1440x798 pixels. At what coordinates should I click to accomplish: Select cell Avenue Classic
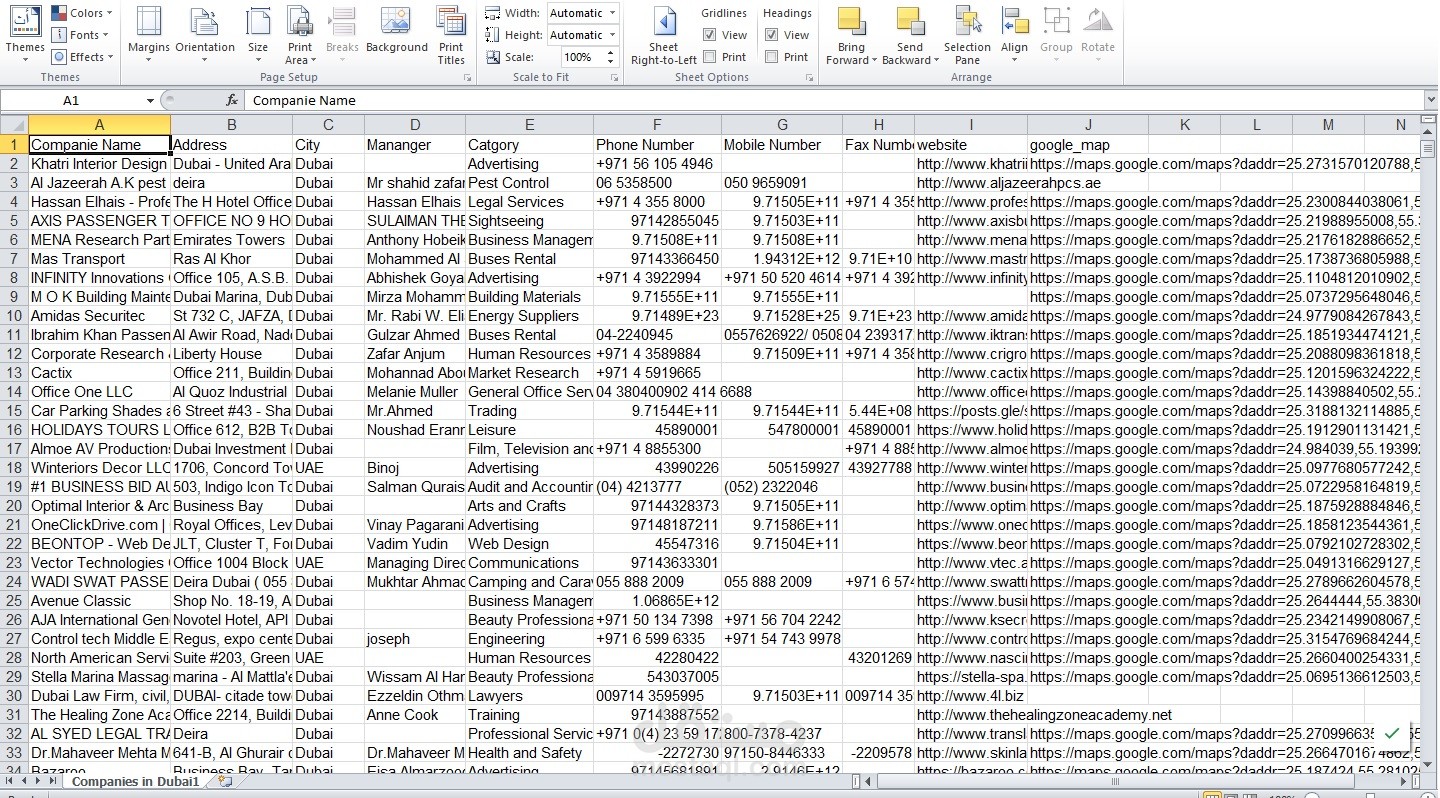pyautogui.click(x=99, y=601)
